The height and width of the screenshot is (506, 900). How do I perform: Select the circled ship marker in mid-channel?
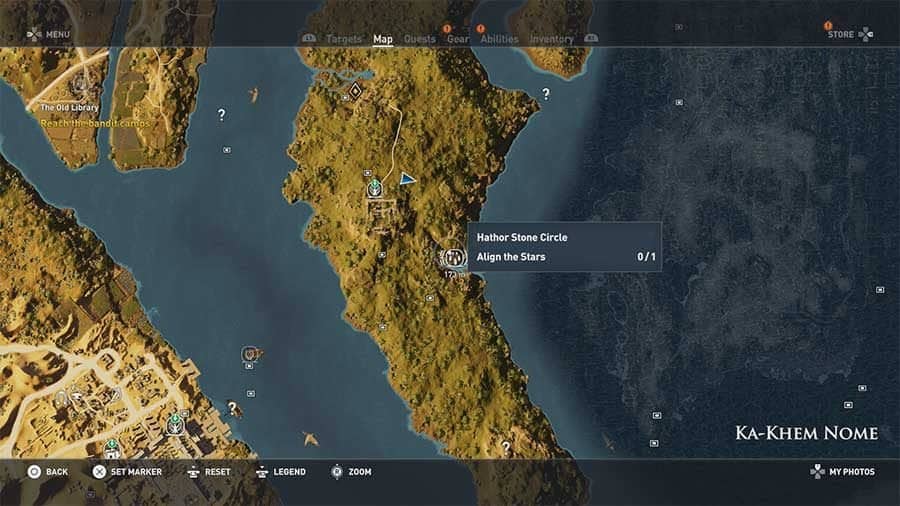point(250,353)
